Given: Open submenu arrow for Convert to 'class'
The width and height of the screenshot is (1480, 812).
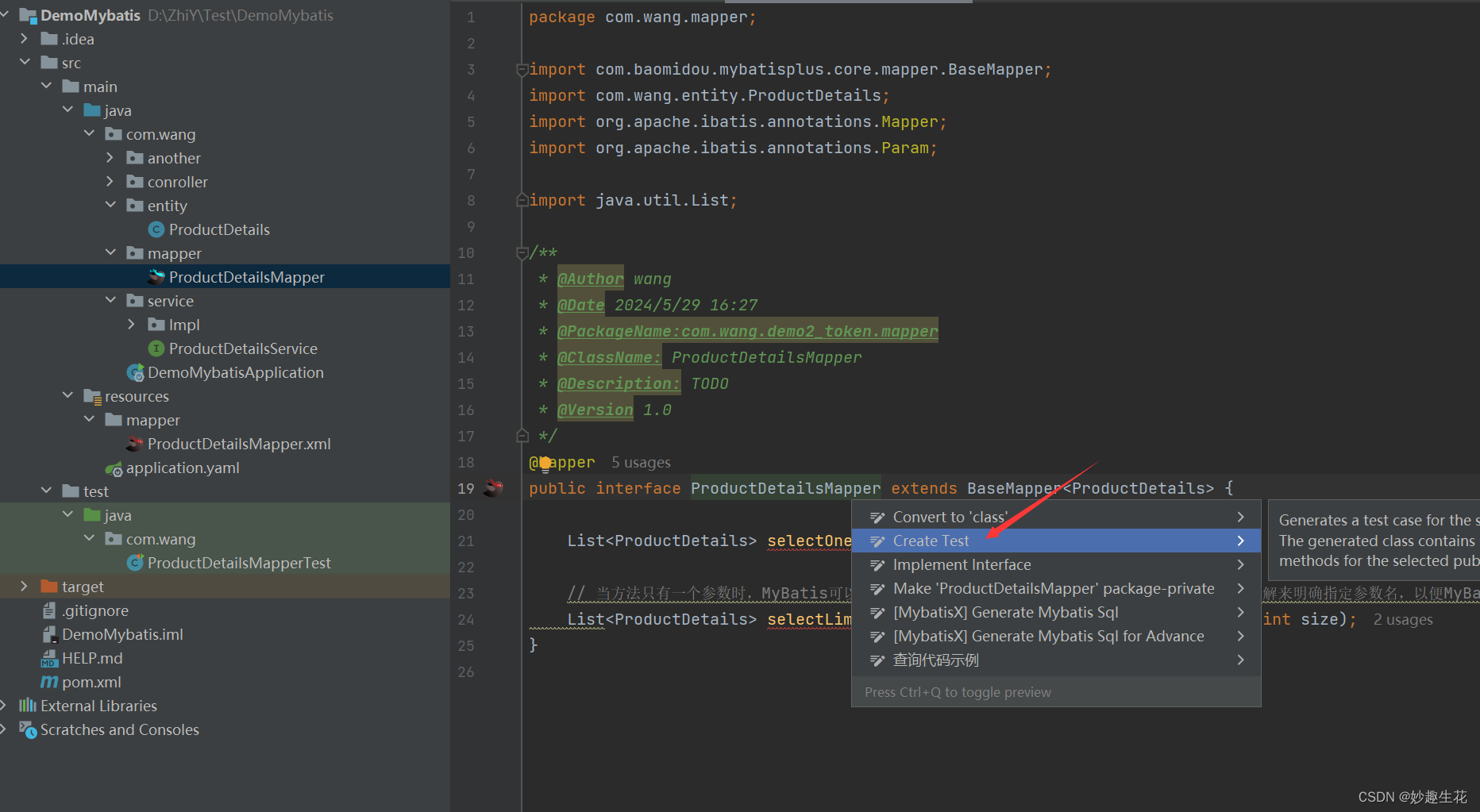Looking at the screenshot, I should [1241, 517].
